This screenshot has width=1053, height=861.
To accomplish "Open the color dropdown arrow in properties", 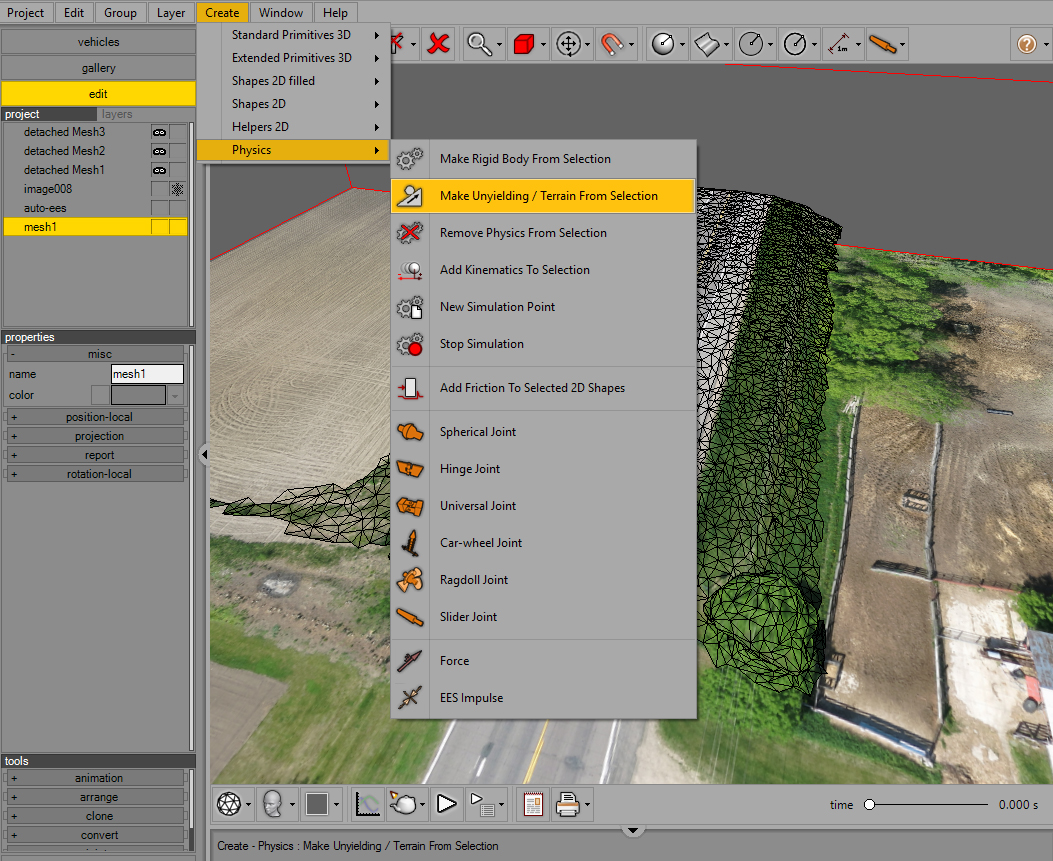I will click(x=176, y=396).
